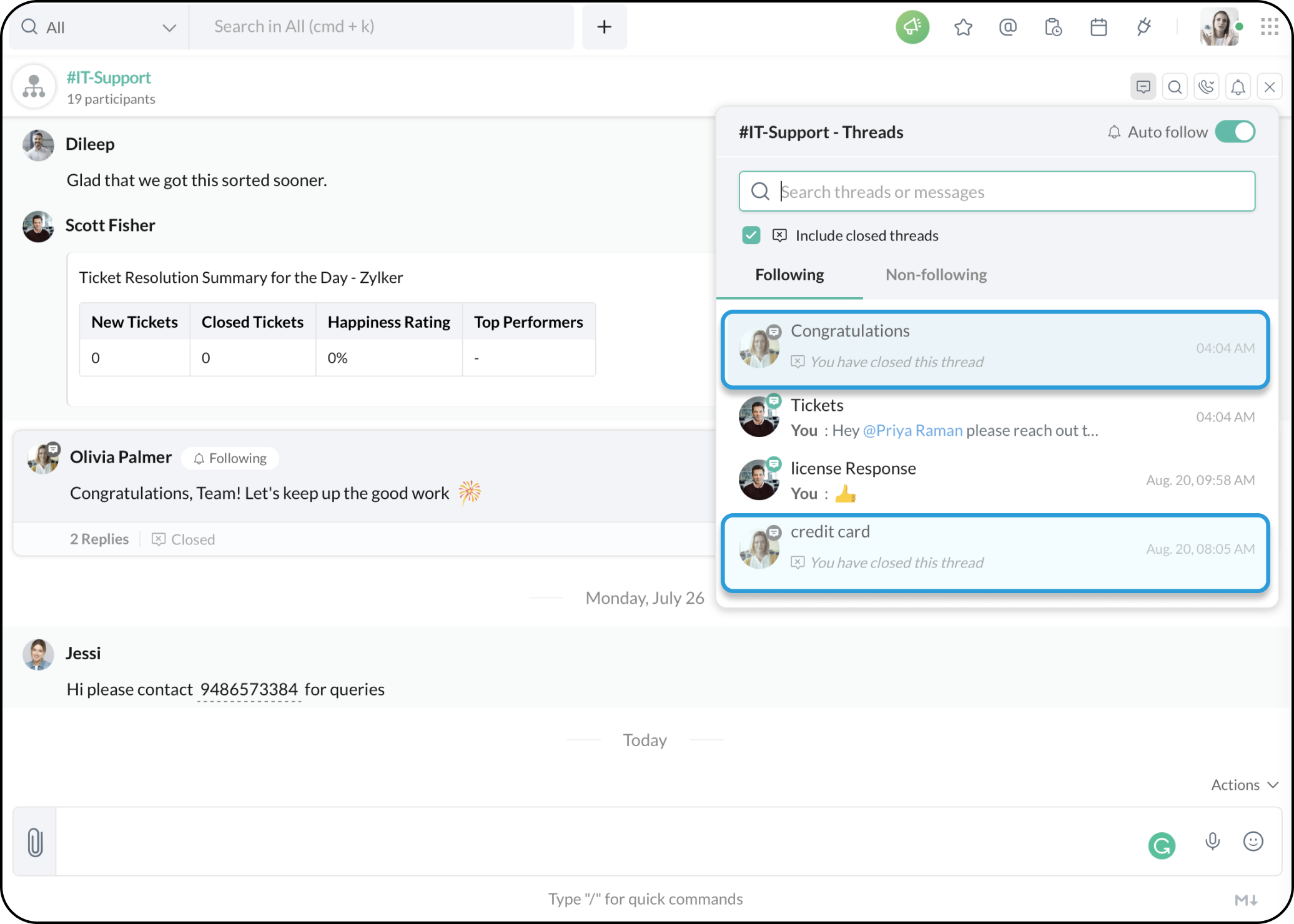Viewport: 1294px width, 924px height.
Task: Open starred messages icon
Action: pyautogui.click(x=963, y=27)
